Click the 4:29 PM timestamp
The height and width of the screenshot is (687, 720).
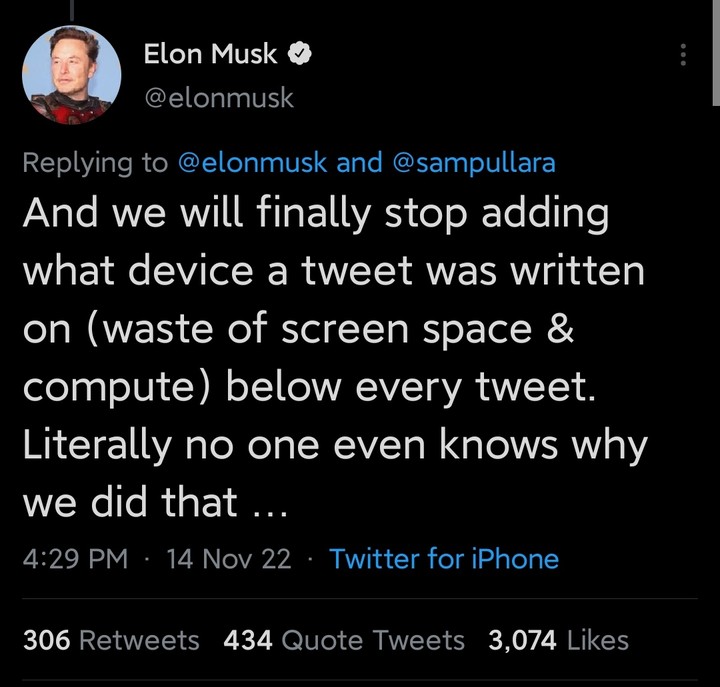click(x=75, y=558)
